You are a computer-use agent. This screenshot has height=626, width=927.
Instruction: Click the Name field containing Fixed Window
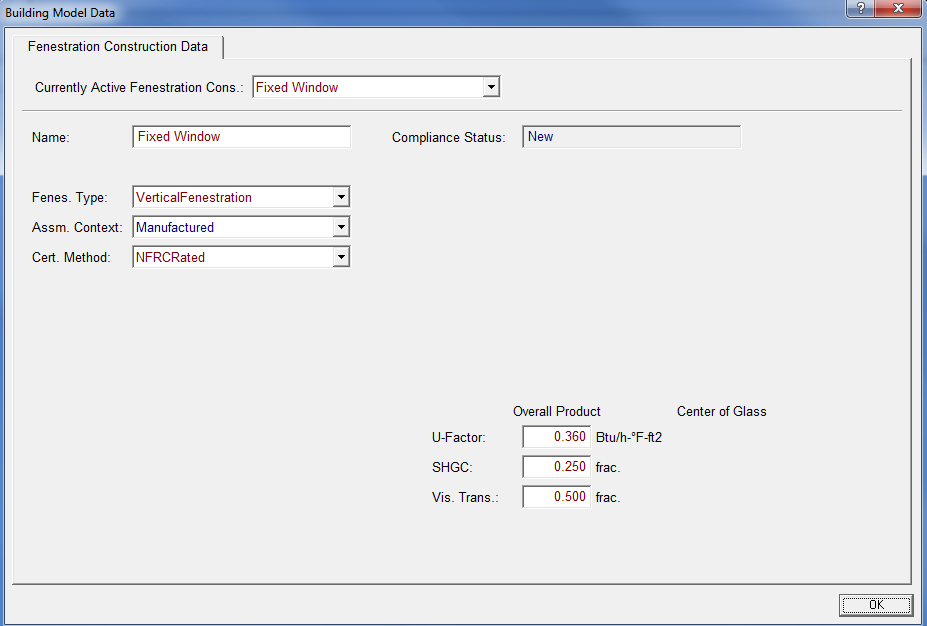tap(241, 137)
